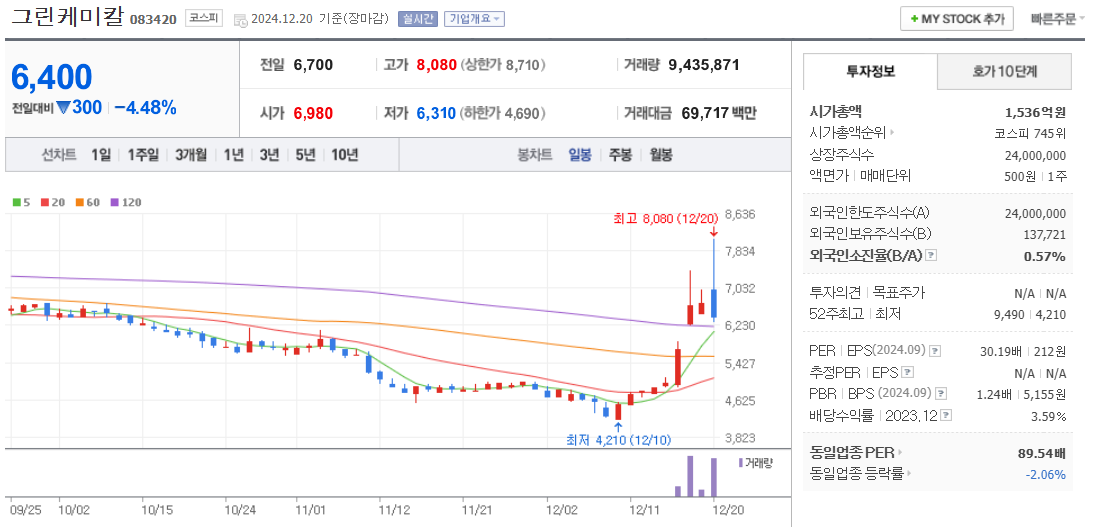
Task: Click the current price 6,400
Action: tap(52, 76)
